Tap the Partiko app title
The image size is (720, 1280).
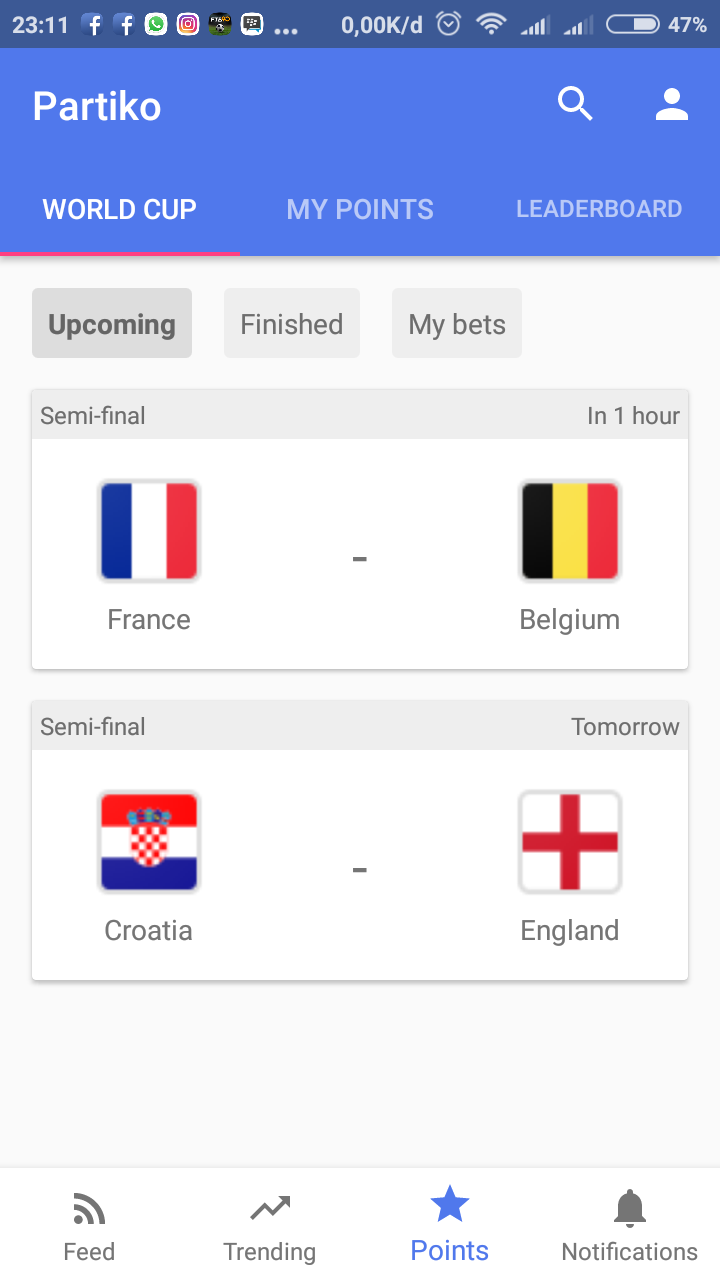[x=97, y=106]
